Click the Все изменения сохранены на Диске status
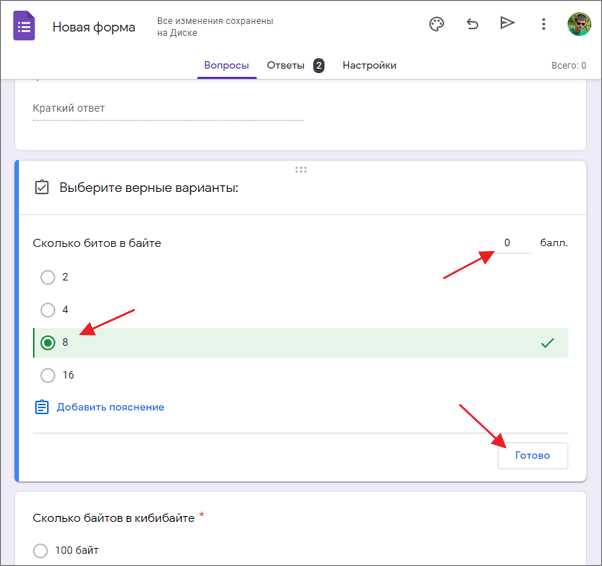 215,26
